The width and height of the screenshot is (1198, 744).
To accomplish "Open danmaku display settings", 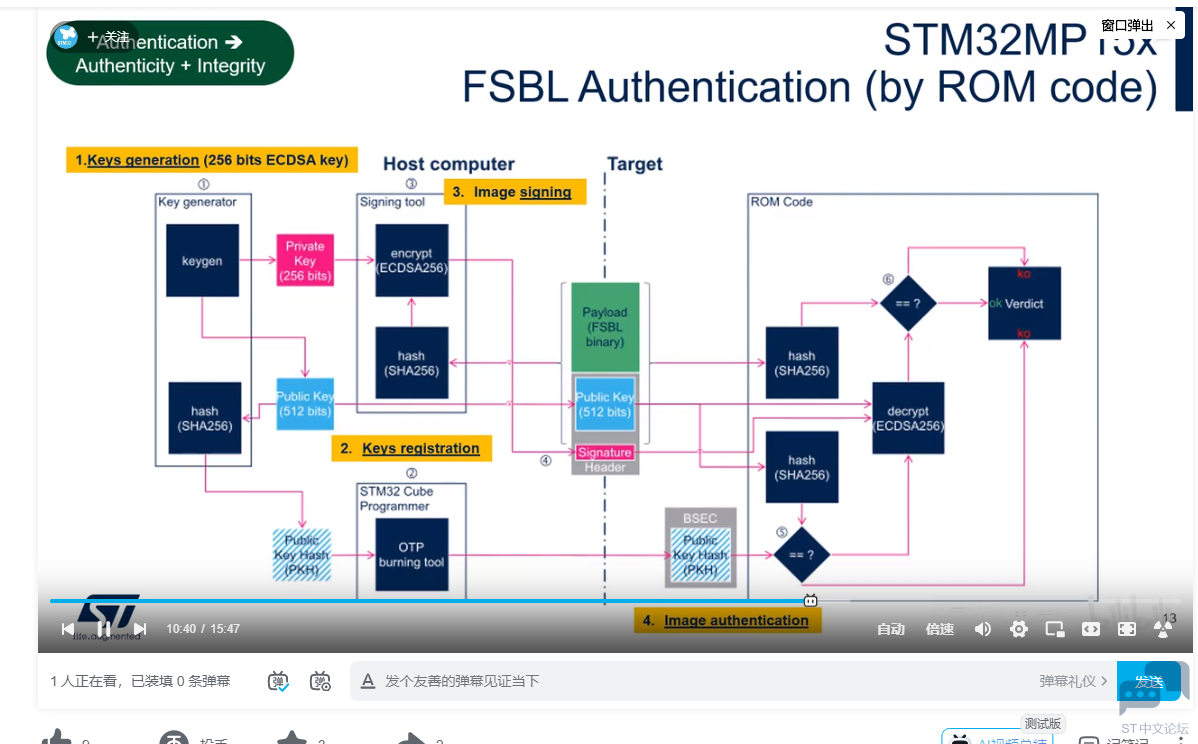I will (320, 681).
